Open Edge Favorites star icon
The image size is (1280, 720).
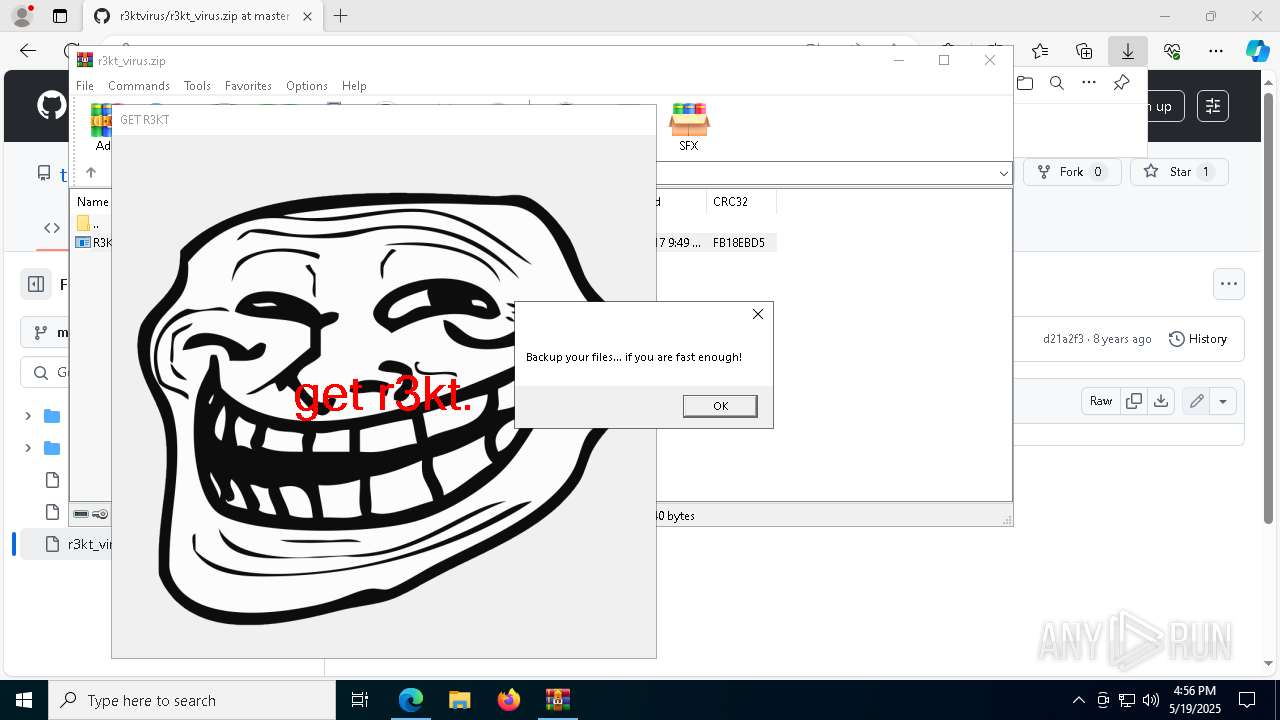(x=1040, y=51)
